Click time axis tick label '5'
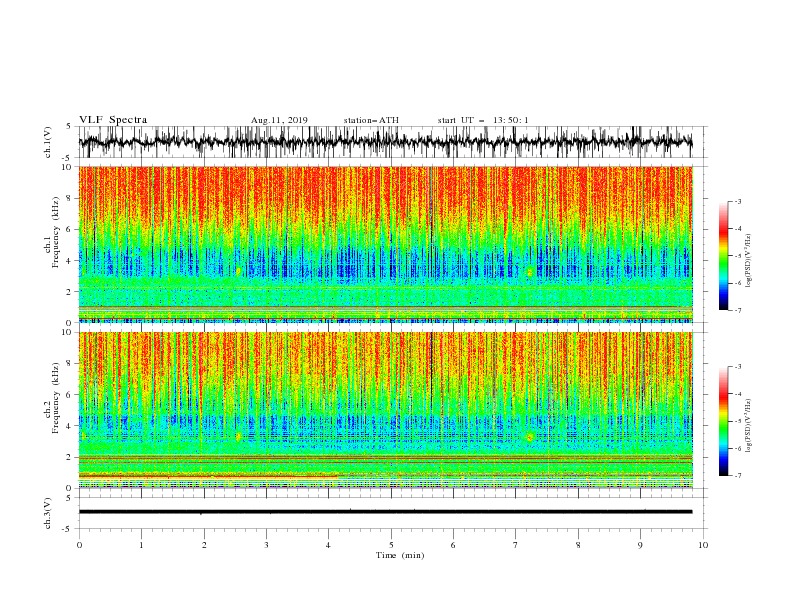Screen dimensions: 792x612 pyautogui.click(x=391, y=545)
